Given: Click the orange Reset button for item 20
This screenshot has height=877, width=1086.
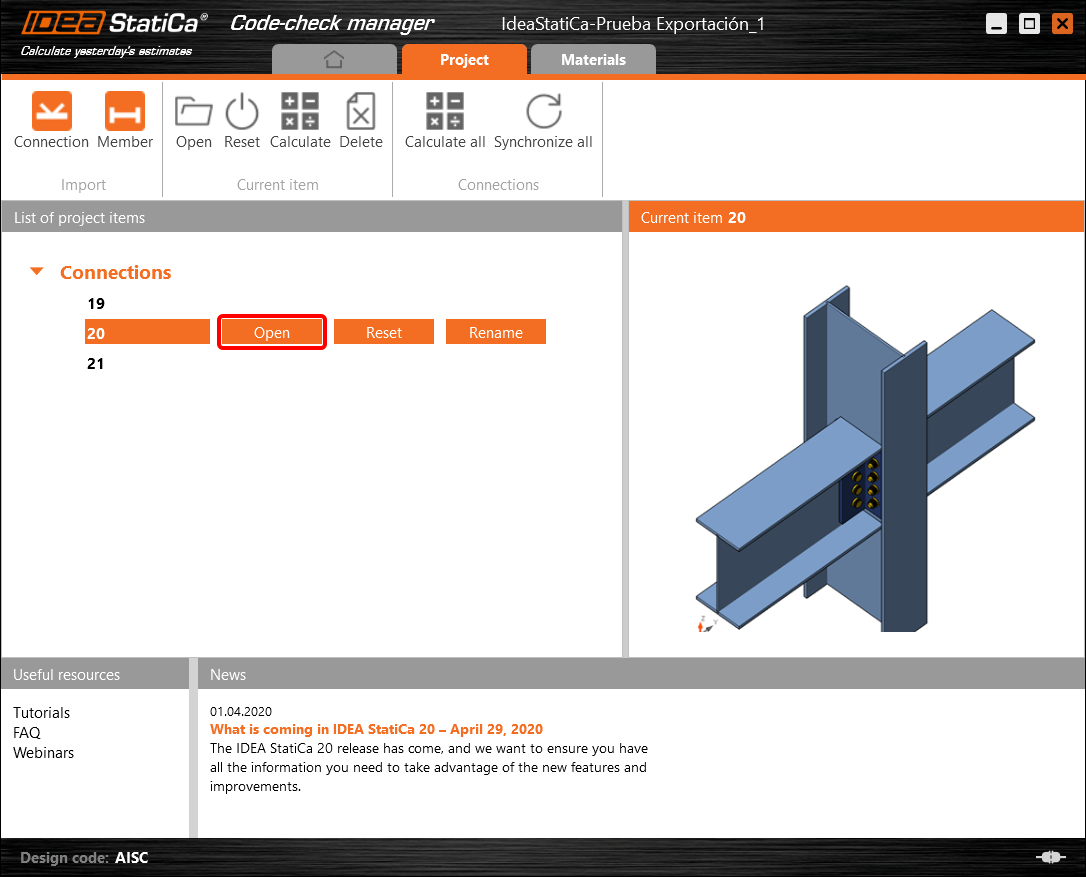Looking at the screenshot, I should pos(384,333).
